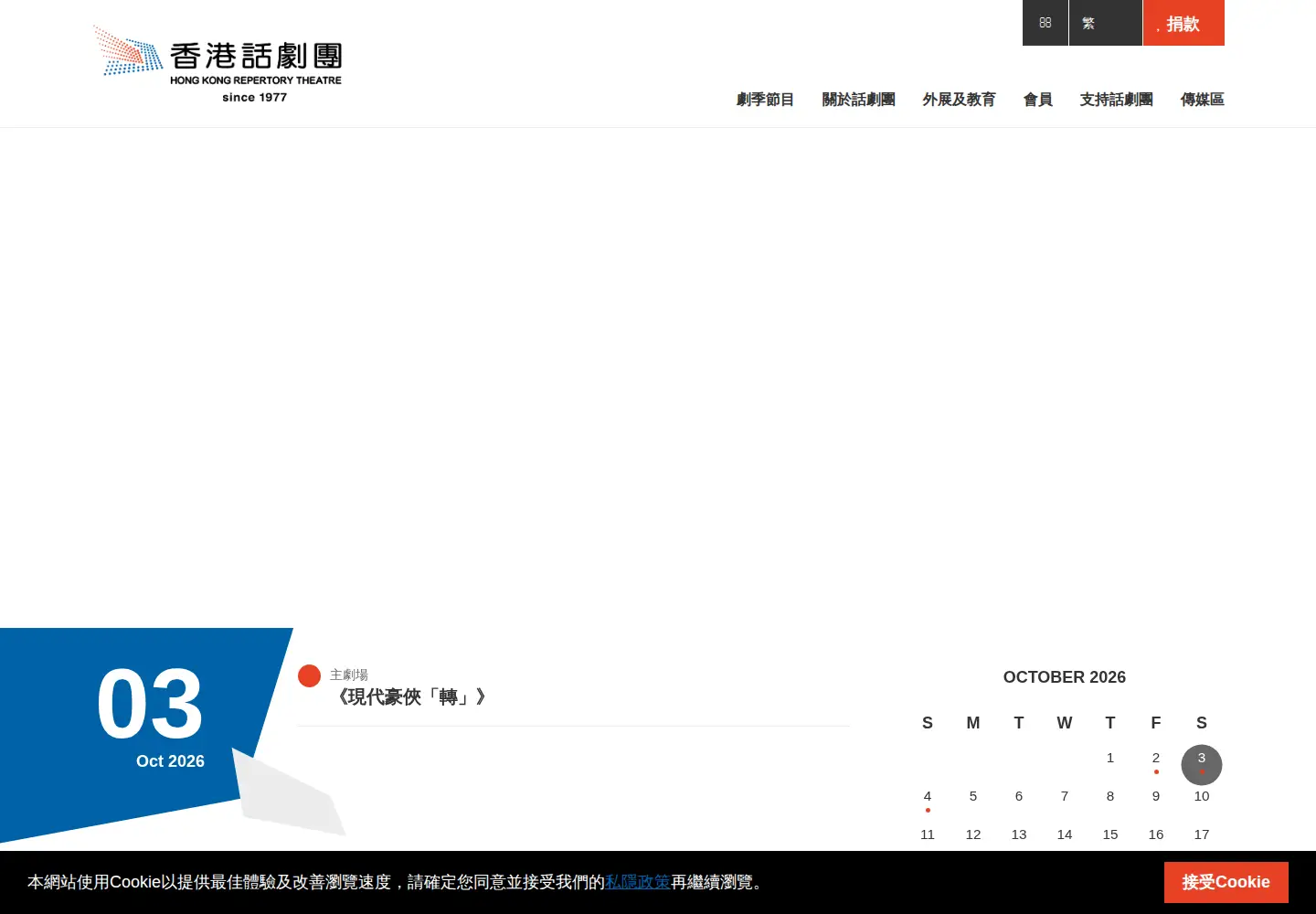Select October 8 in the calendar

pyautogui.click(x=1110, y=796)
